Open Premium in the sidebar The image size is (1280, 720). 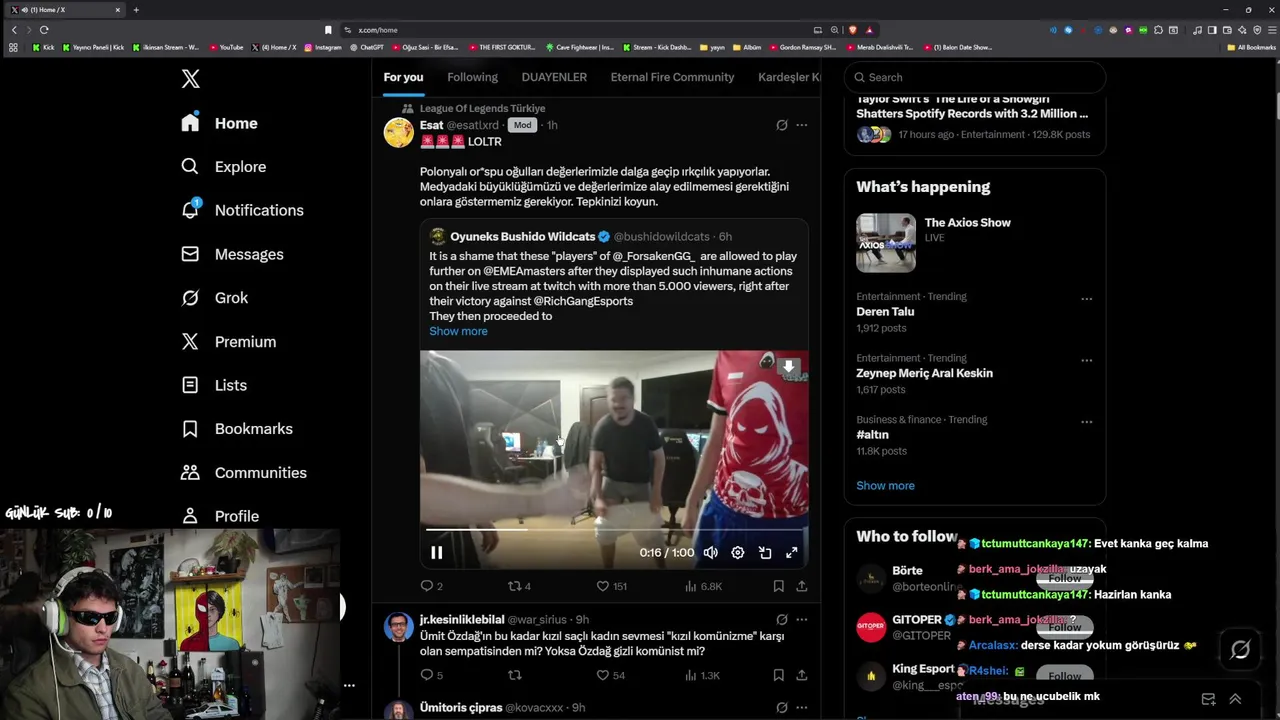tap(229, 342)
